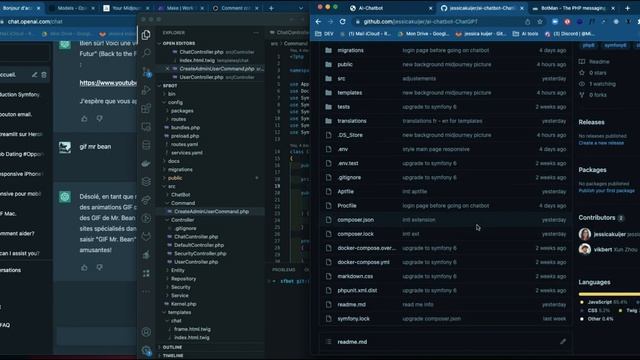The height and width of the screenshot is (360, 640).
Task: Open composer.json in GitHub file list
Action: (356, 220)
